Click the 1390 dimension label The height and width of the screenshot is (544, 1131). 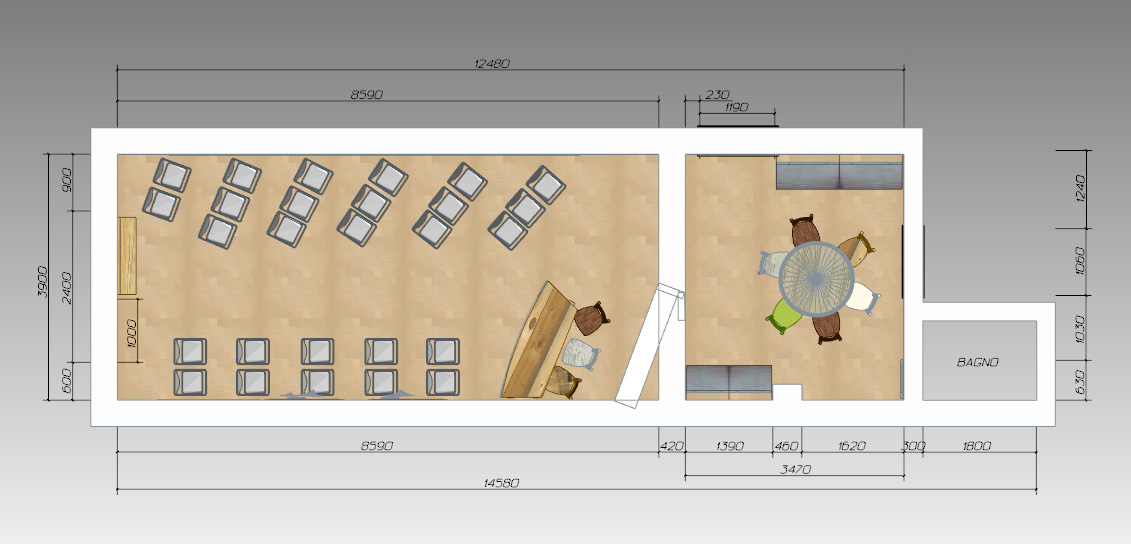click(729, 446)
